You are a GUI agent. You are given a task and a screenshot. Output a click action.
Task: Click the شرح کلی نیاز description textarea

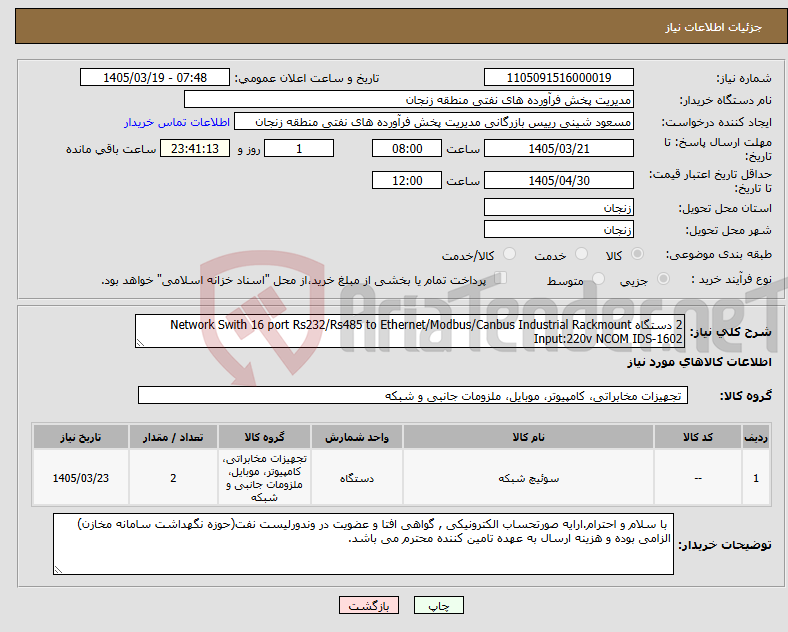(x=410, y=331)
